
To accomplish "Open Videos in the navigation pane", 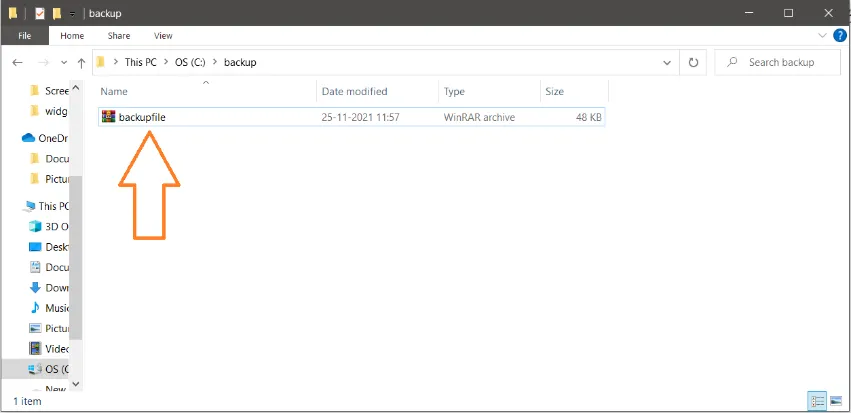I will [49, 348].
